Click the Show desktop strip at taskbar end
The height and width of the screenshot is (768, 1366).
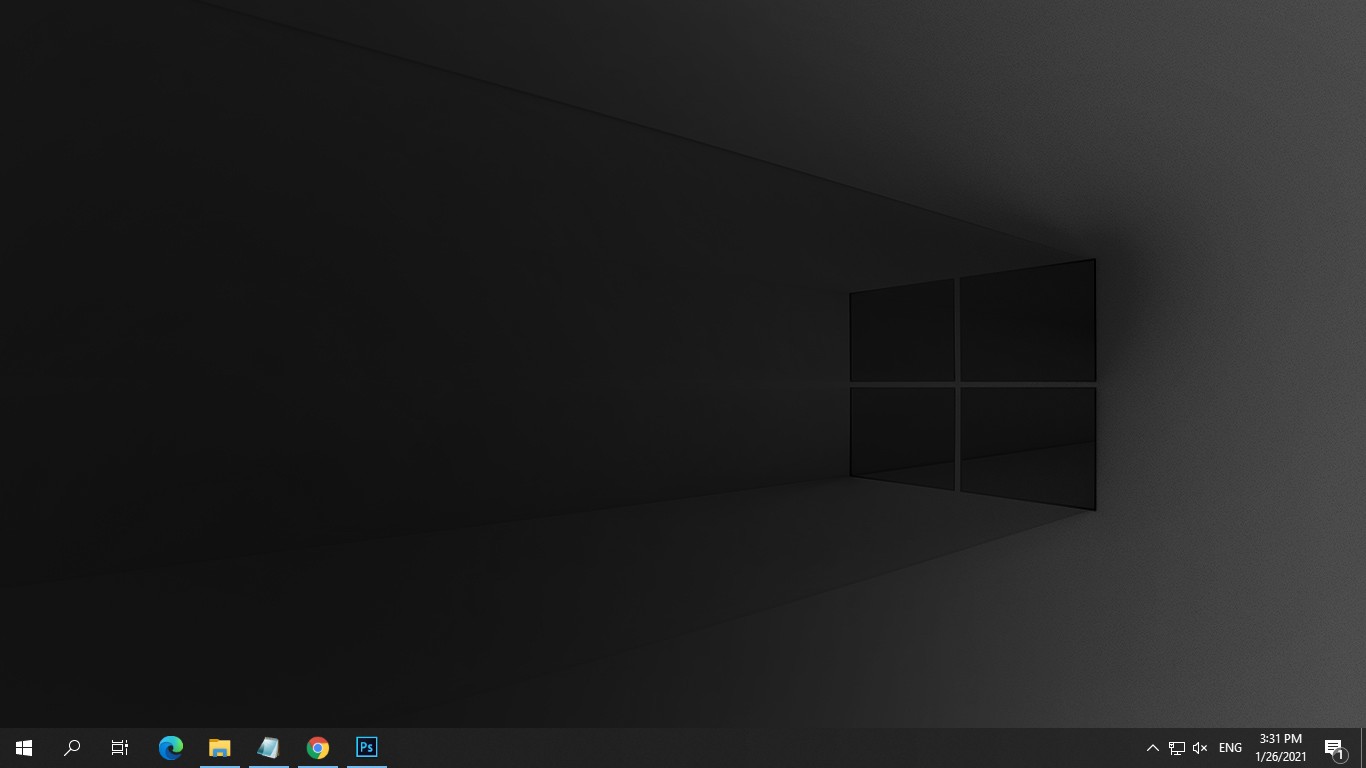[1363, 748]
